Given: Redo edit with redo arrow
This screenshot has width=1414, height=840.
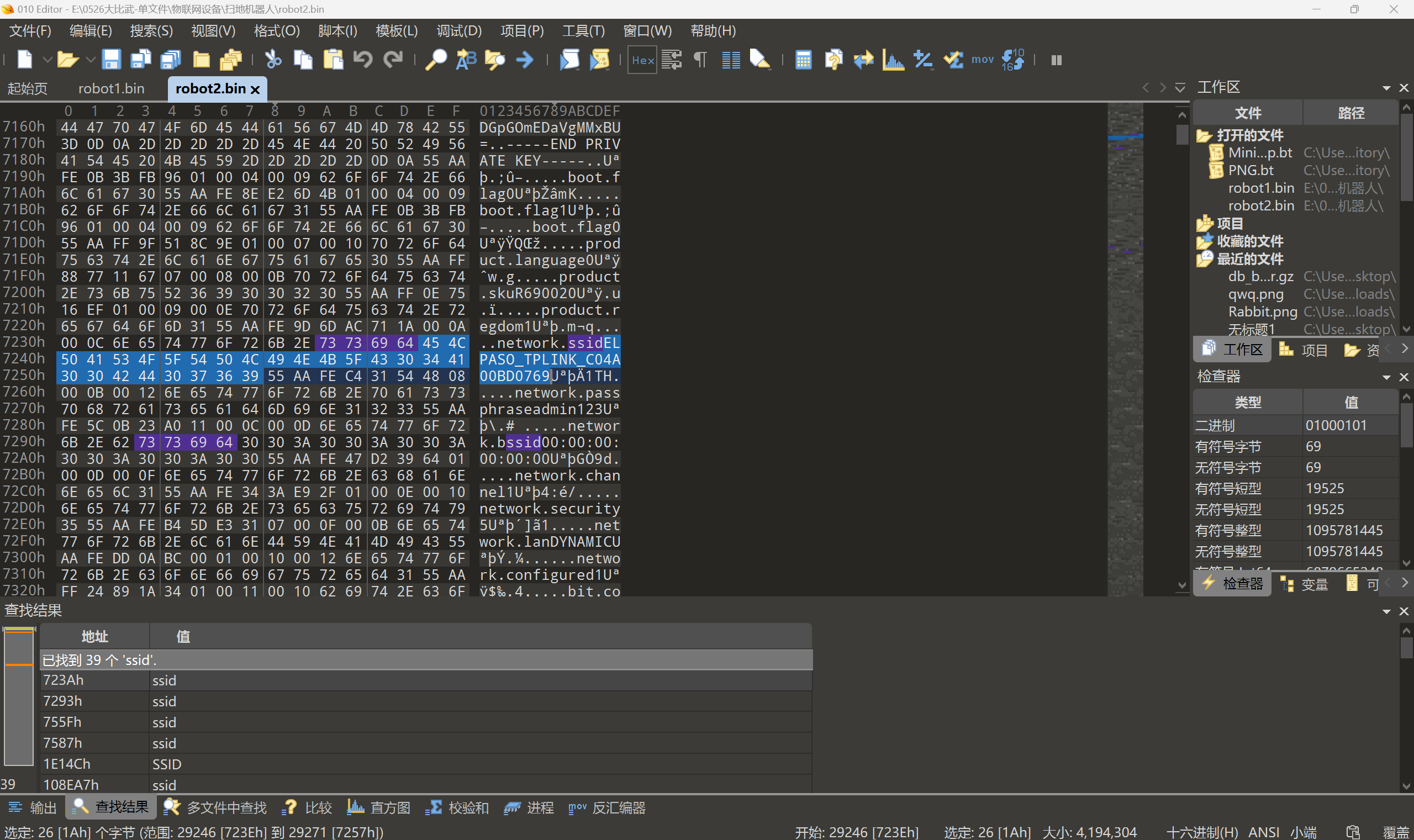Looking at the screenshot, I should click(393, 60).
